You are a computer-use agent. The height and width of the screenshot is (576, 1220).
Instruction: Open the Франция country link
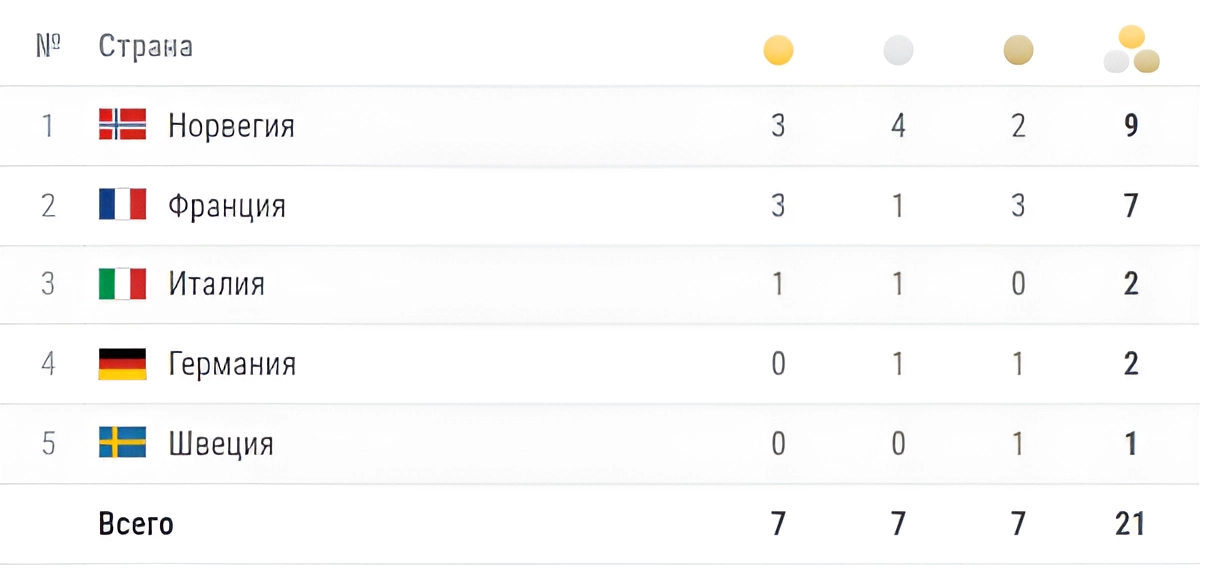(x=227, y=206)
